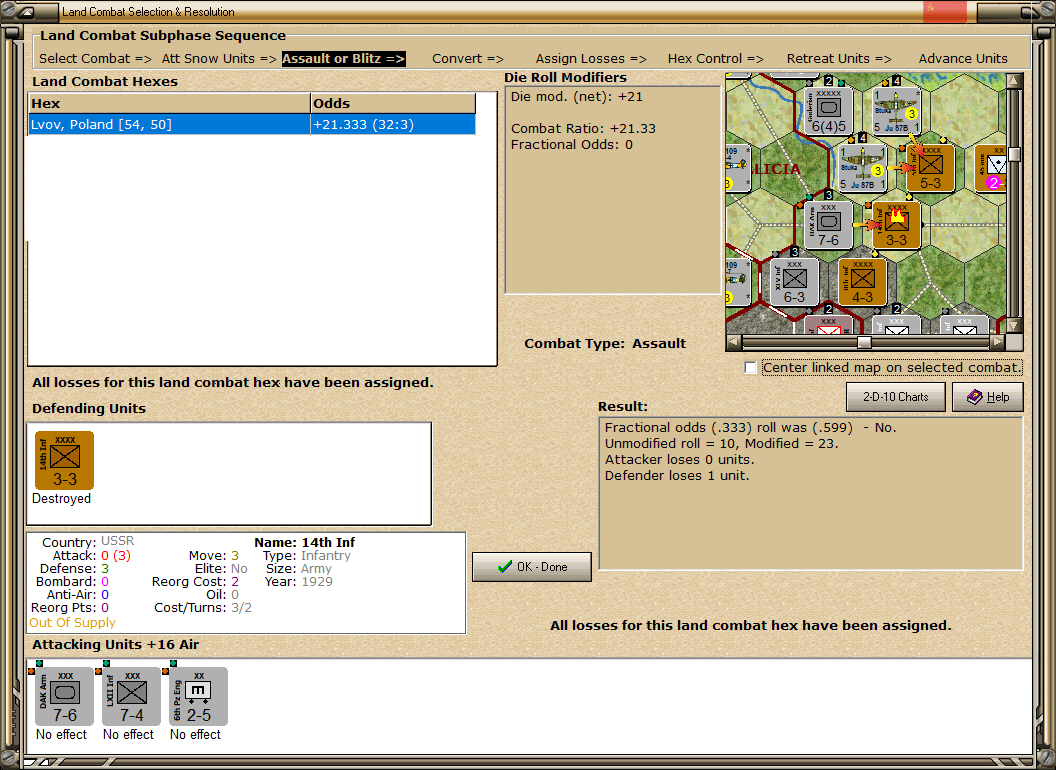The width and height of the screenshot is (1056, 770).
Task: Click the Retreat Units subphase step
Action: click(x=838, y=59)
